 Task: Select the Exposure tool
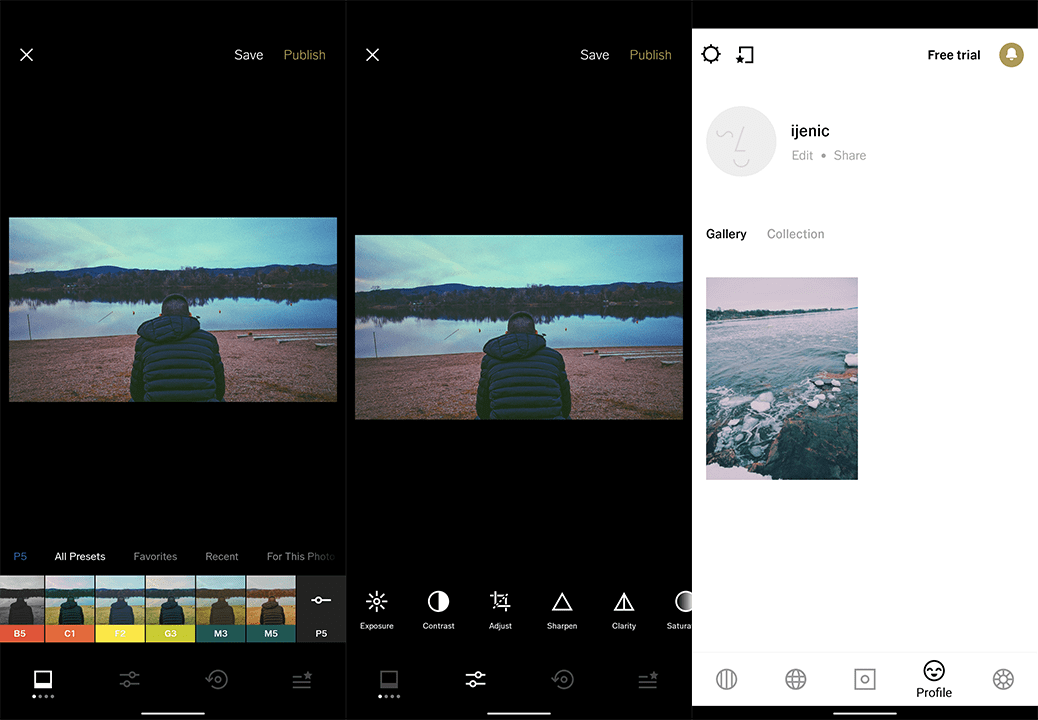pos(377,609)
